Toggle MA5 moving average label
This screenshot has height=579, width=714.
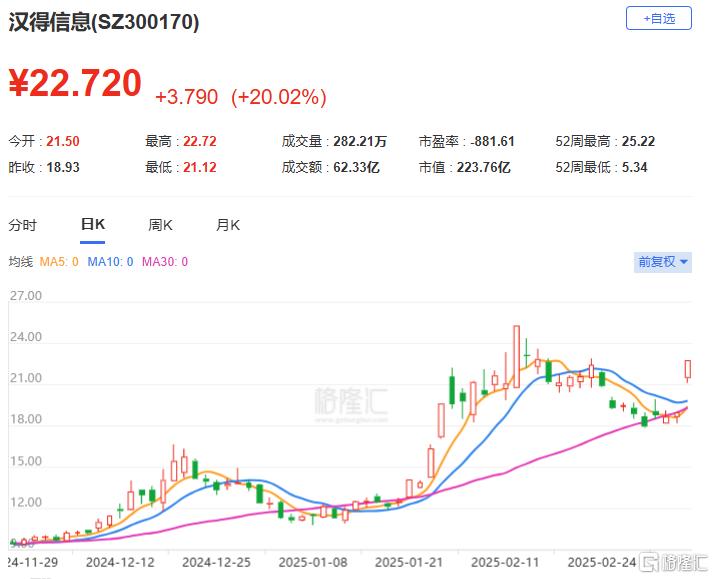coord(59,262)
